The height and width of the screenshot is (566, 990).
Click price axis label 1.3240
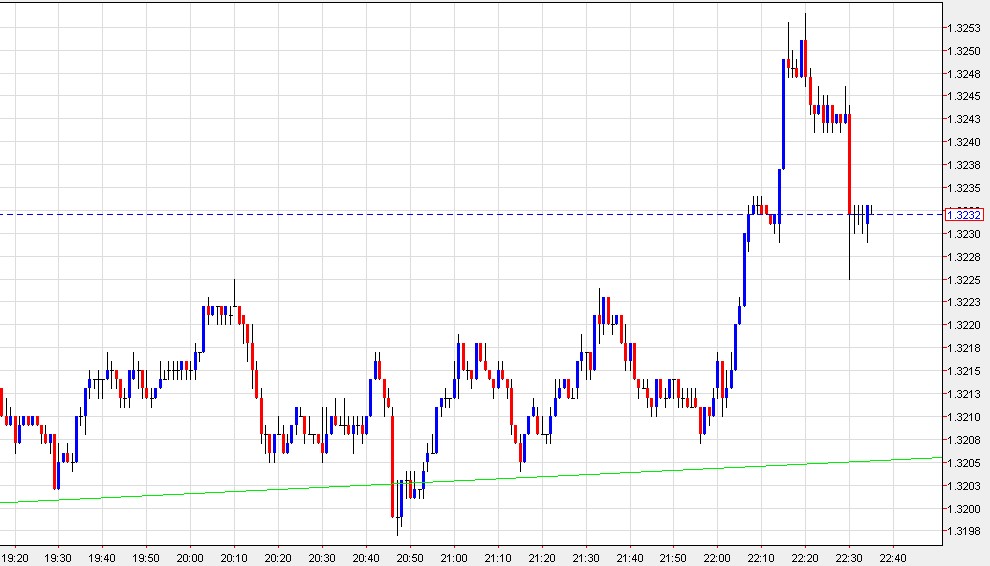click(x=964, y=142)
